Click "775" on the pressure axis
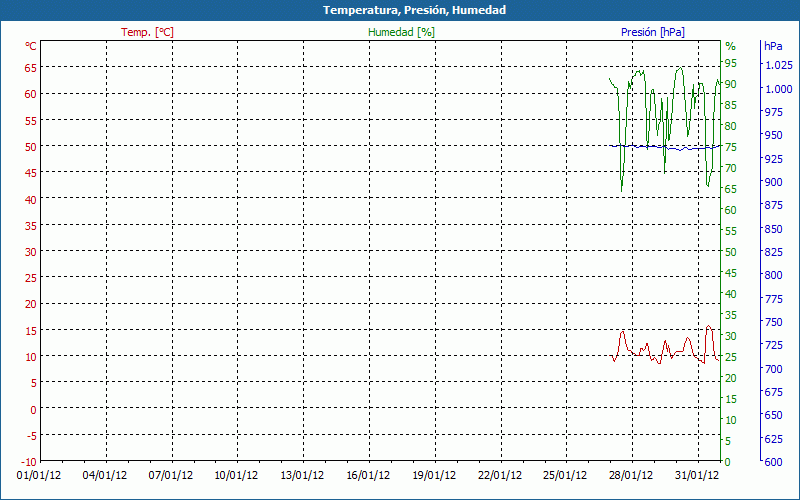 click(773, 298)
